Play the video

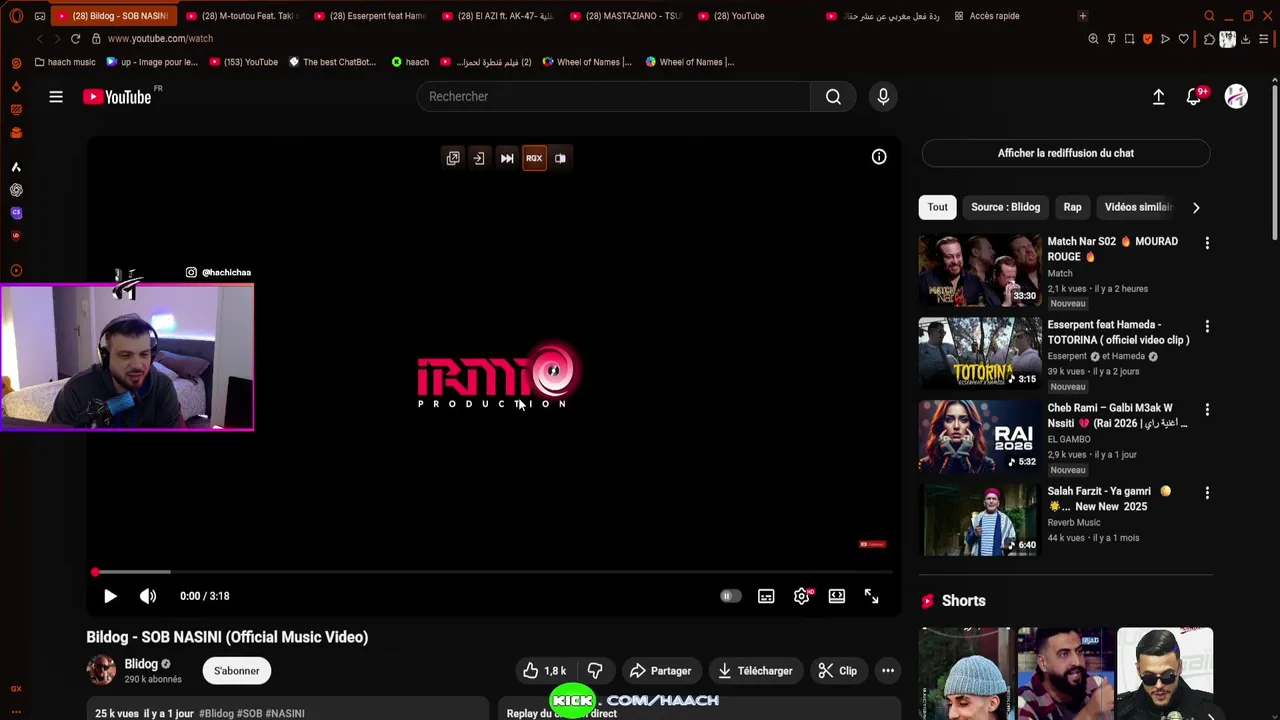point(110,596)
